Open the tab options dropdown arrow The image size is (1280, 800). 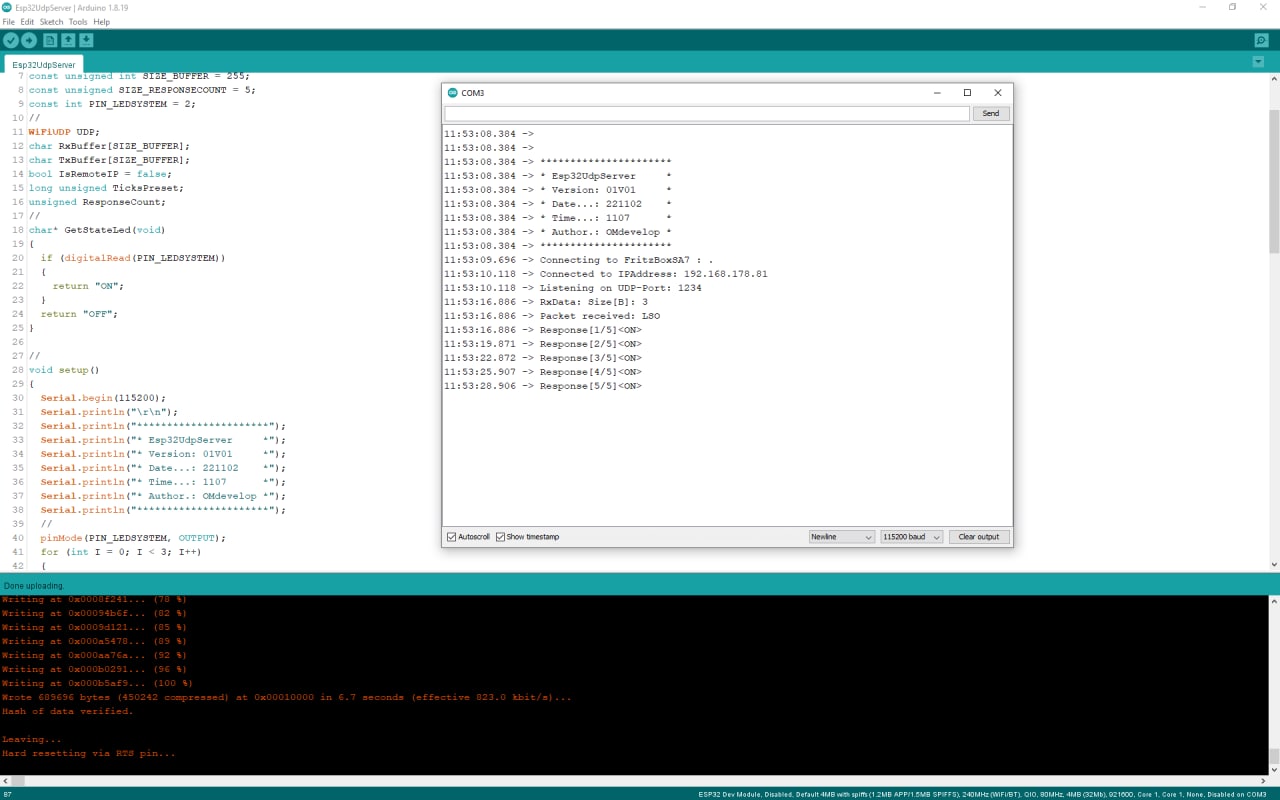click(x=1258, y=62)
